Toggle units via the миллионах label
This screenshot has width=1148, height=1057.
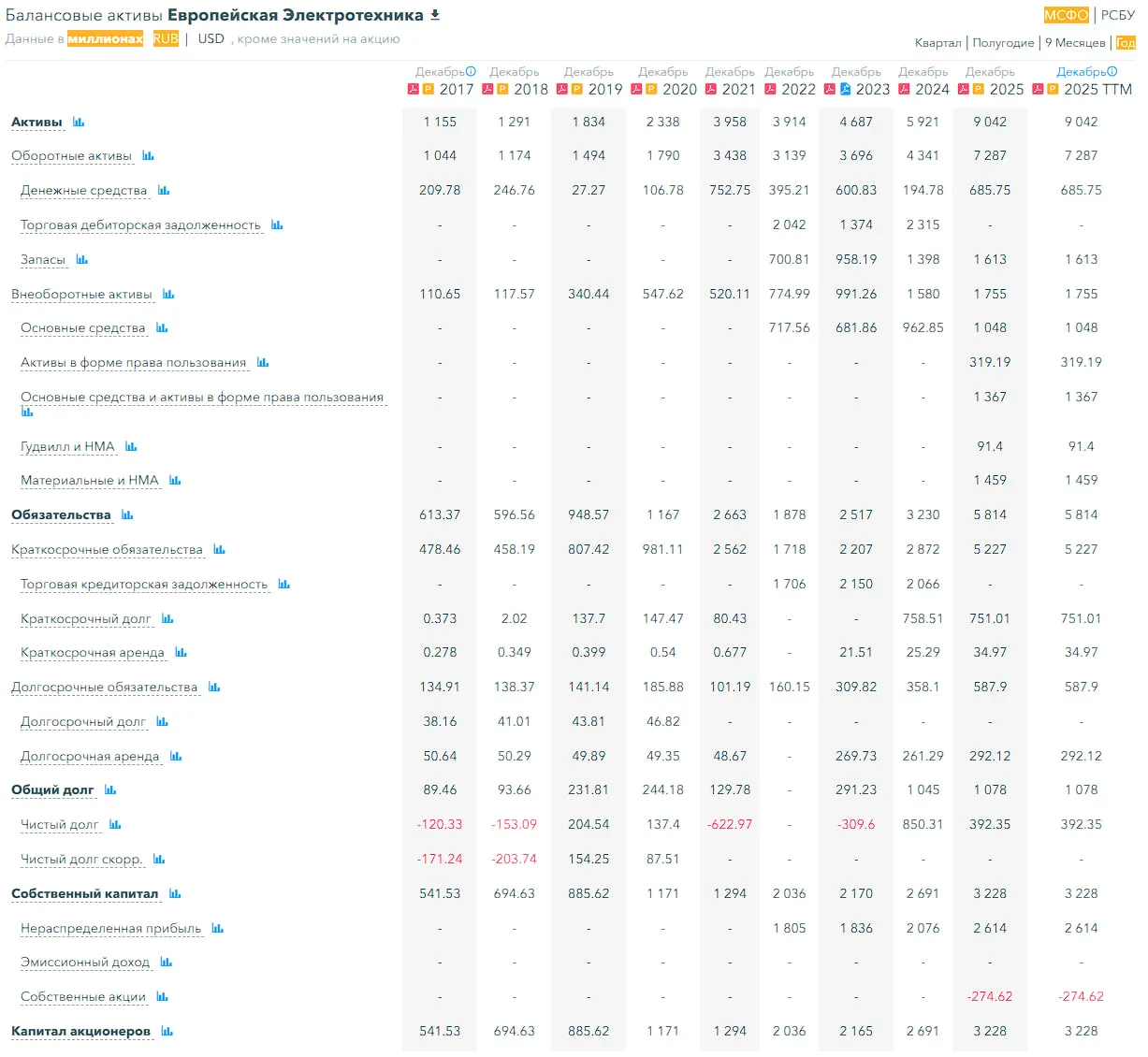tap(105, 38)
